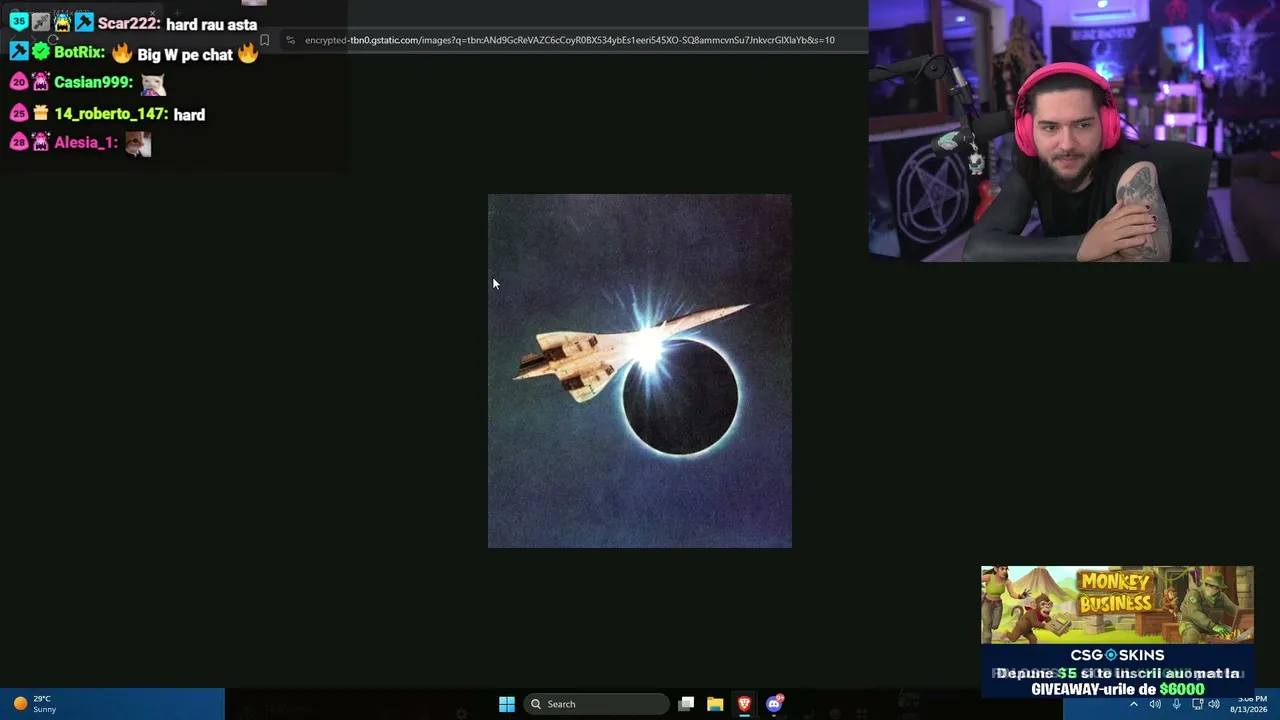The height and width of the screenshot is (720, 1280).
Task: Click 14_roberto_147 username in chat
Action: click(x=111, y=114)
